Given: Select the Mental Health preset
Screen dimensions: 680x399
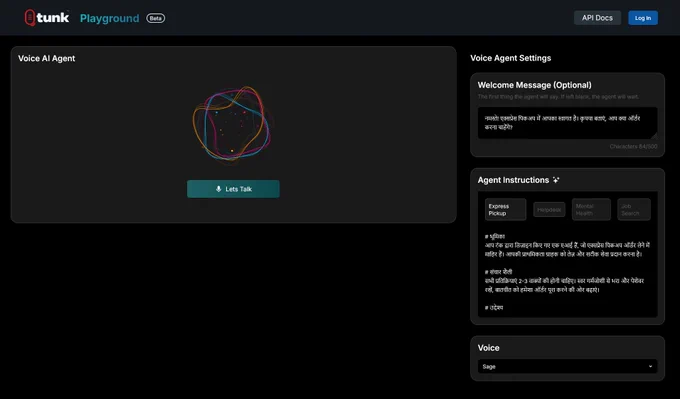Looking at the screenshot, I should 591,209.
